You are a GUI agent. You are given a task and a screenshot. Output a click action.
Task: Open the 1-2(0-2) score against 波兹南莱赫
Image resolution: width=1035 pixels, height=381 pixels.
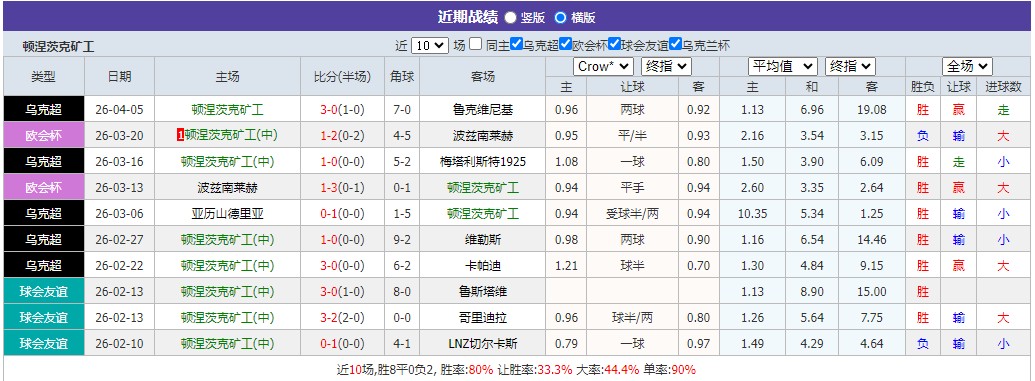pos(342,135)
